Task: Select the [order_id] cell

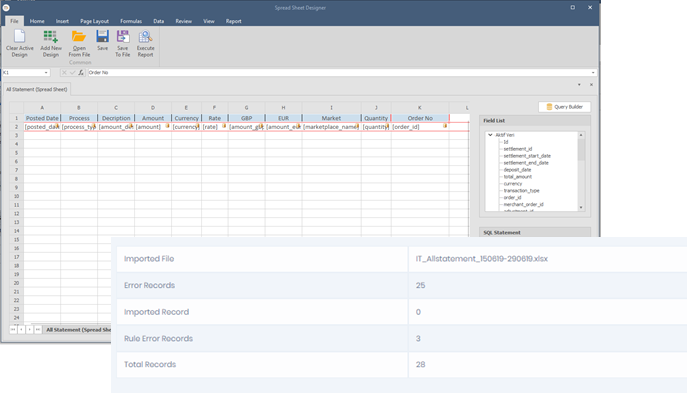Action: [x=420, y=127]
